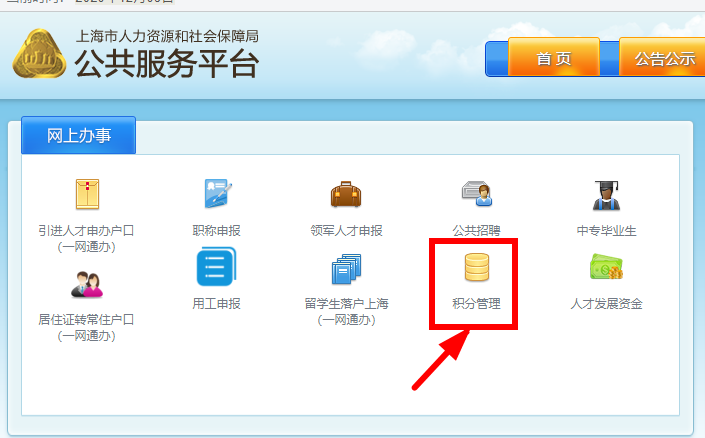Open the 居住证转常住户口 people icon
The width and height of the screenshot is (705, 438).
[87, 284]
